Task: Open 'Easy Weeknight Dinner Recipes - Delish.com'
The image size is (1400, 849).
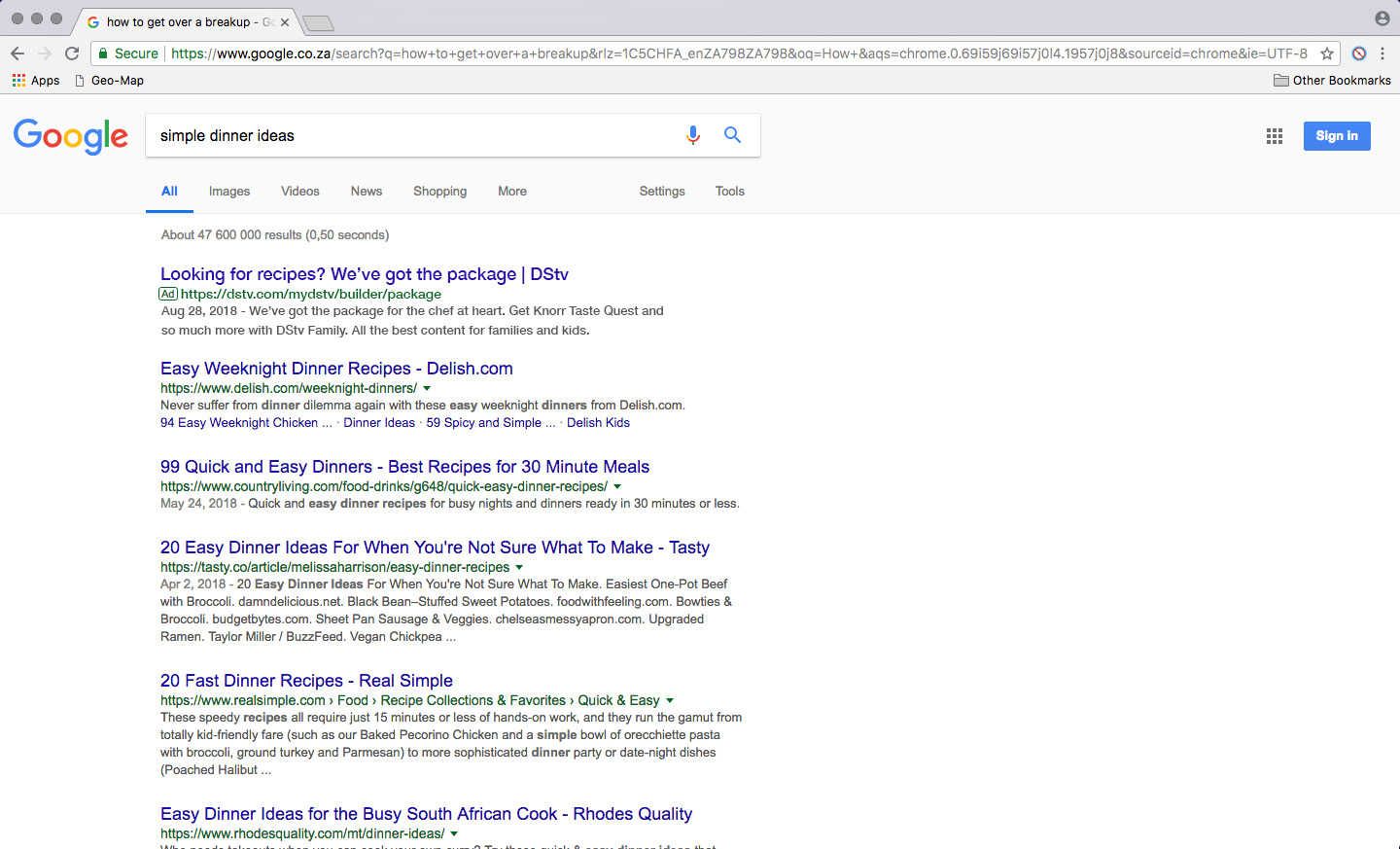Action: 336,369
